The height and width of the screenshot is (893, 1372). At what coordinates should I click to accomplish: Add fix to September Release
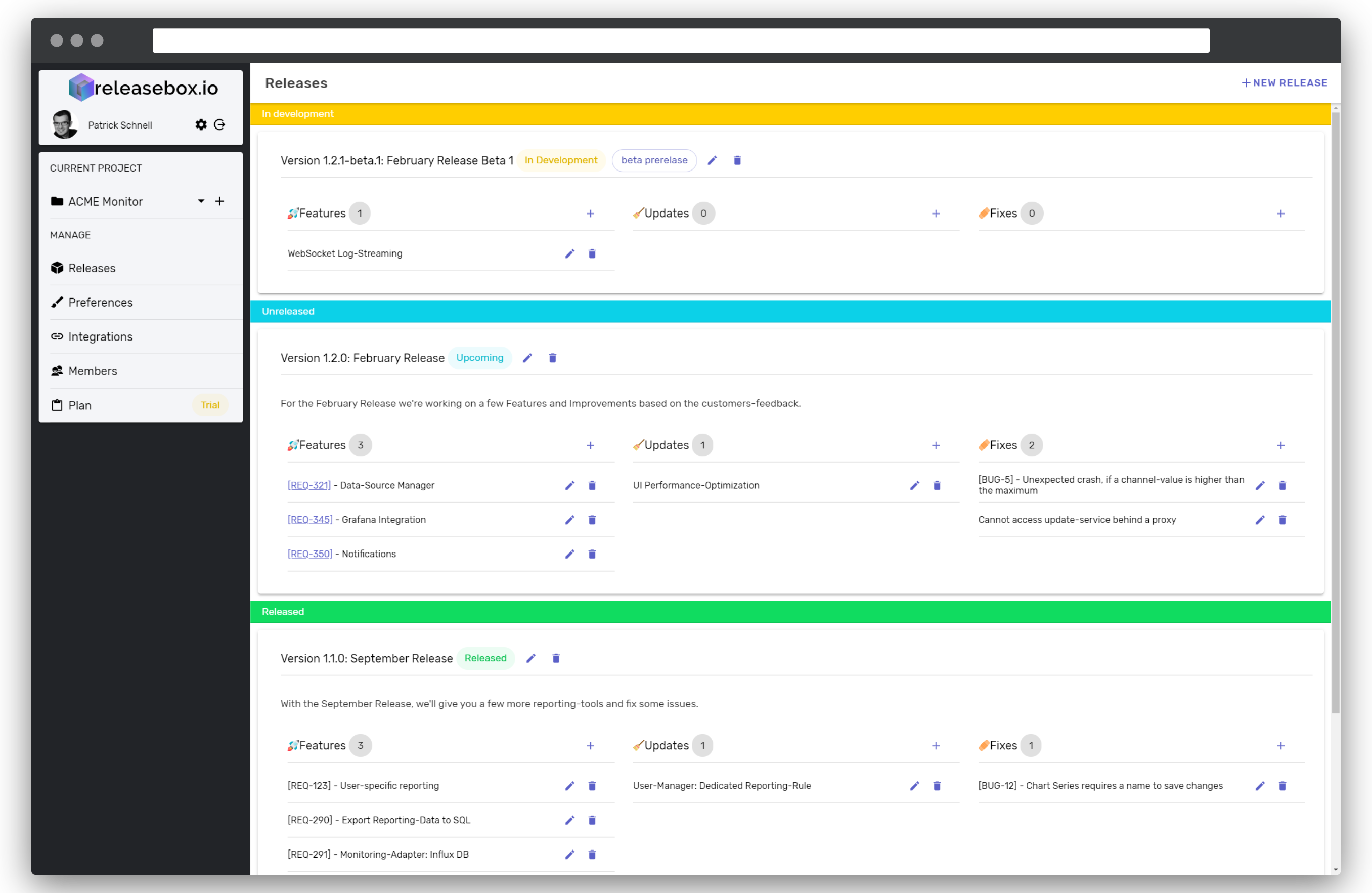[x=1281, y=746]
